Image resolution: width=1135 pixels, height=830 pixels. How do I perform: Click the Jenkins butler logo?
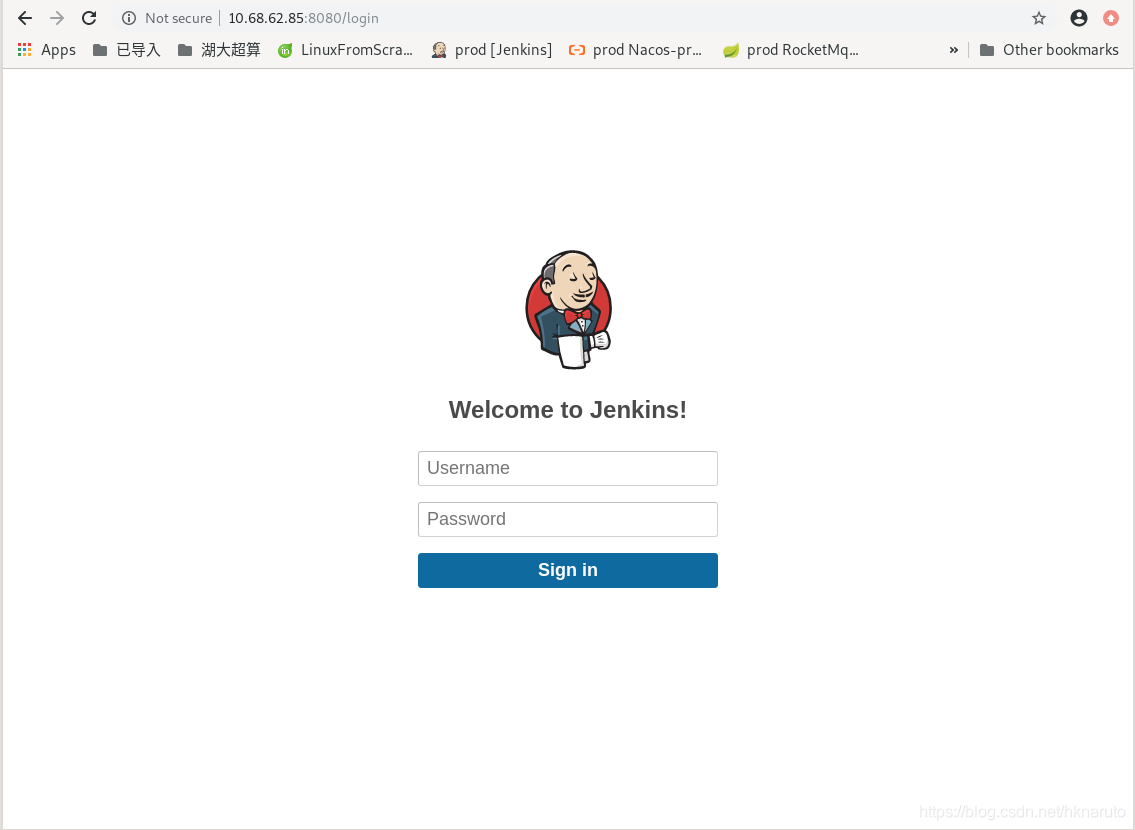(569, 310)
